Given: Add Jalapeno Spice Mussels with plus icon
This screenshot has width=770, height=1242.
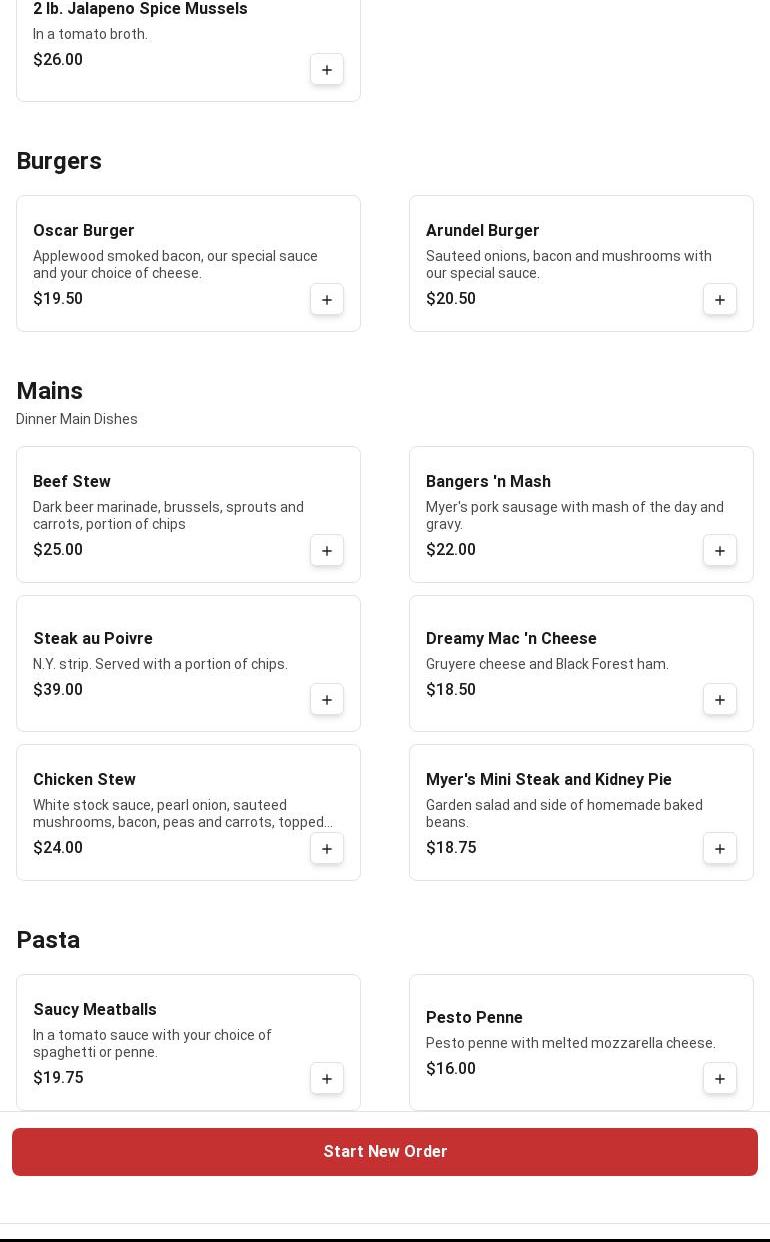Looking at the screenshot, I should pos(327,70).
